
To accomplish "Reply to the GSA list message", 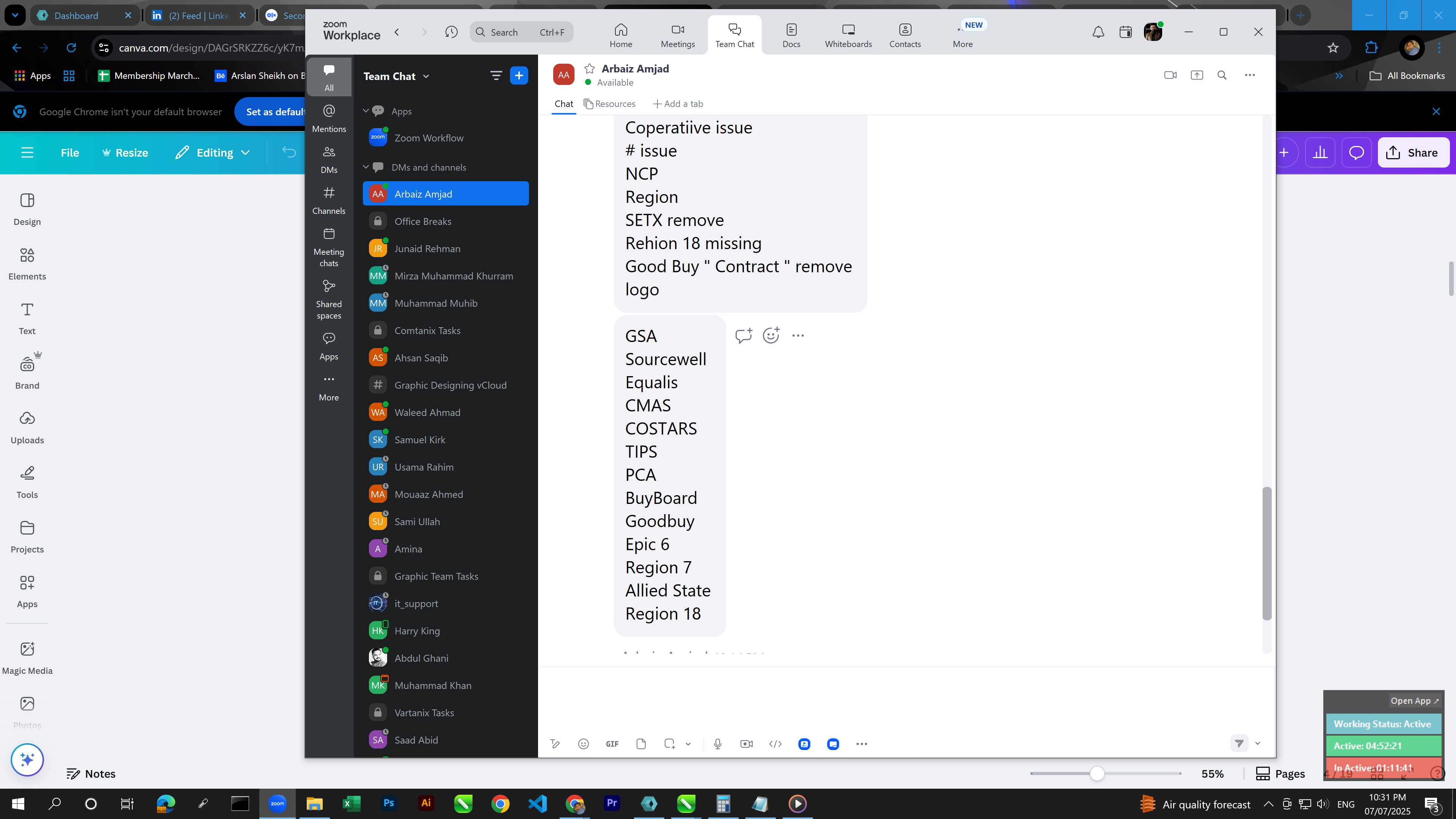I will point(743,336).
